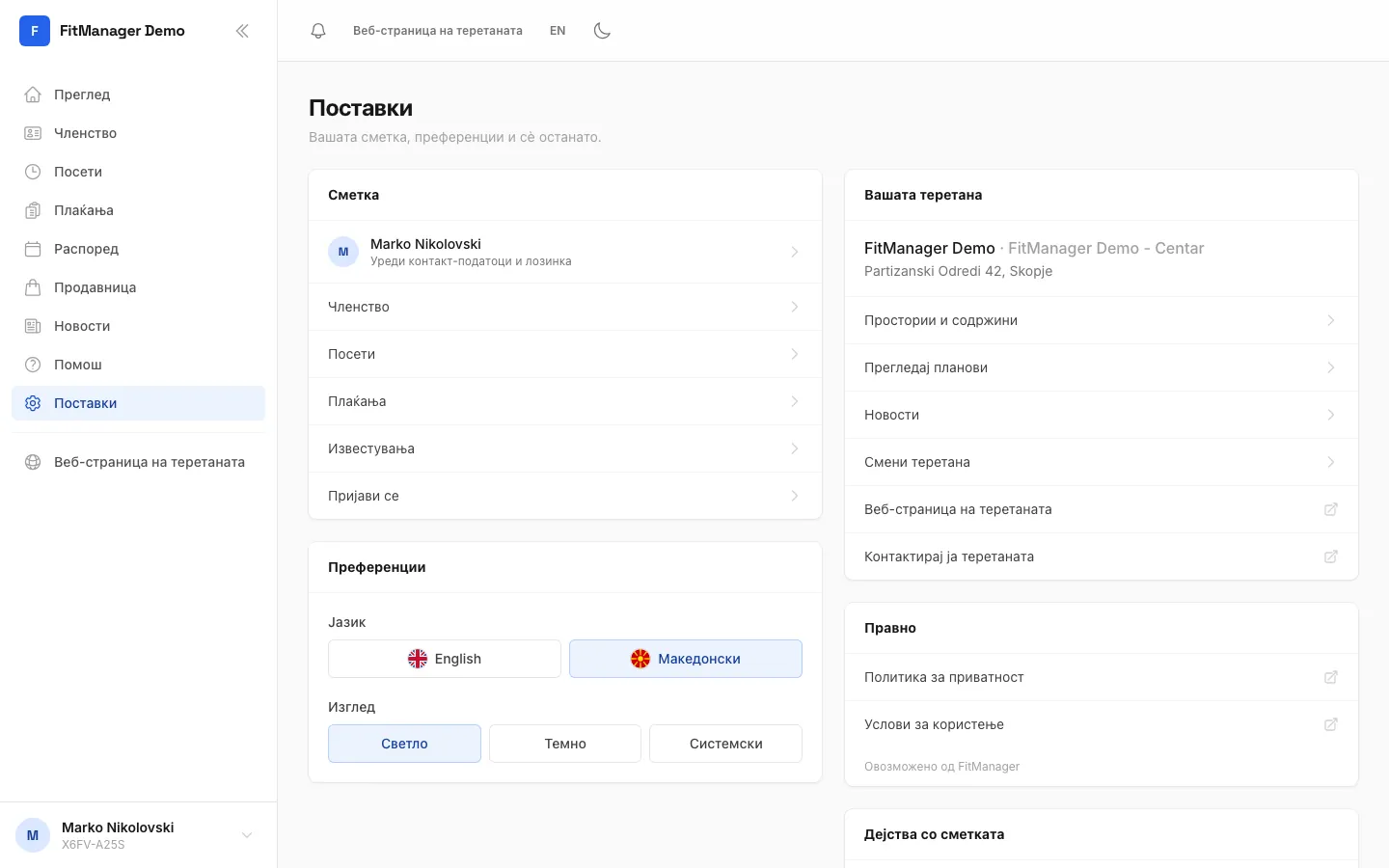Viewport: 1389px width, 868px height.
Task: Open the Известувања row chevron
Action: (x=795, y=448)
